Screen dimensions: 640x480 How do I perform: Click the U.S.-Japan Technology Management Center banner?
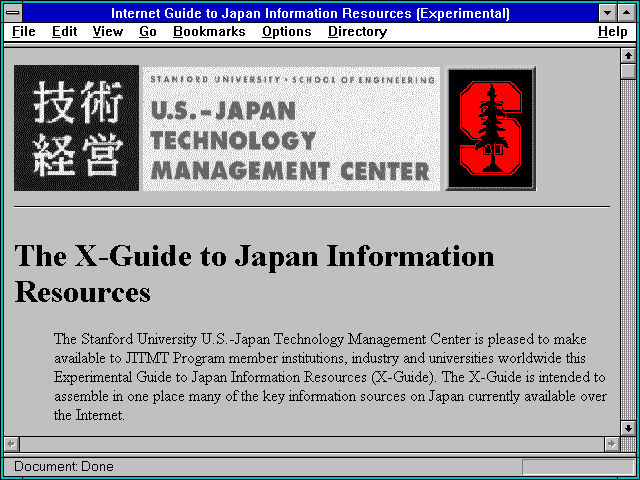[291, 129]
